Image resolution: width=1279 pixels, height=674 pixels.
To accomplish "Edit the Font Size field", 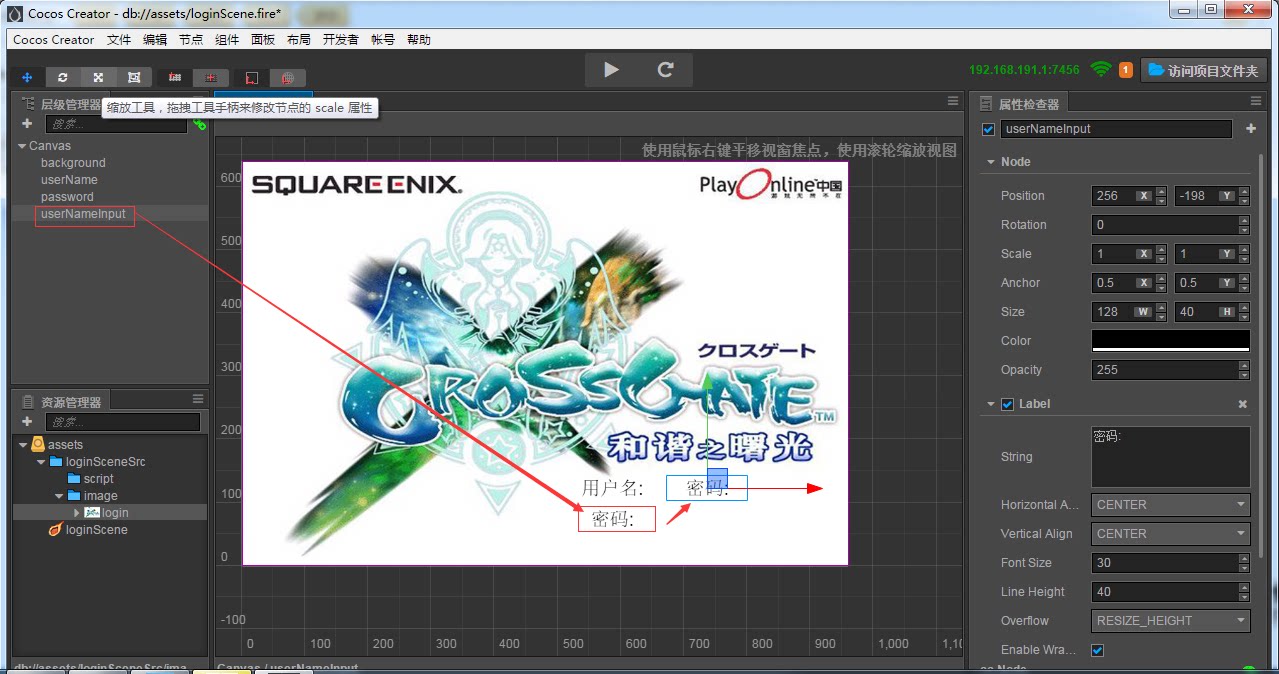I will tap(1170, 563).
